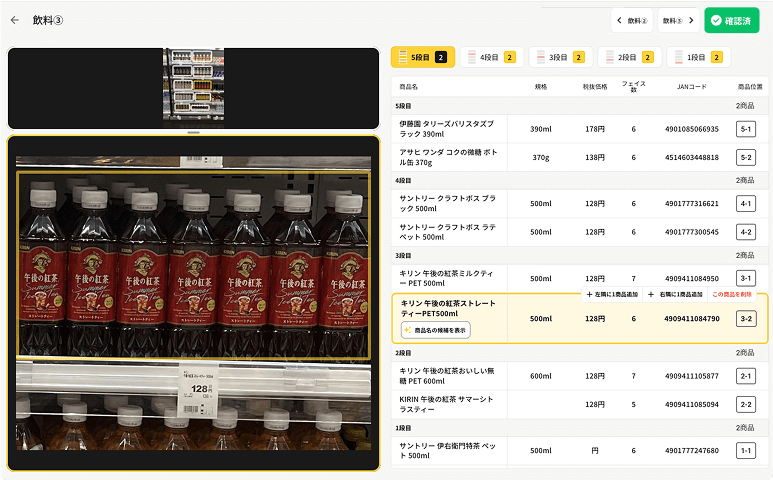Click the JANコード column header
This screenshot has width=773, height=480.
pyautogui.click(x=692, y=87)
